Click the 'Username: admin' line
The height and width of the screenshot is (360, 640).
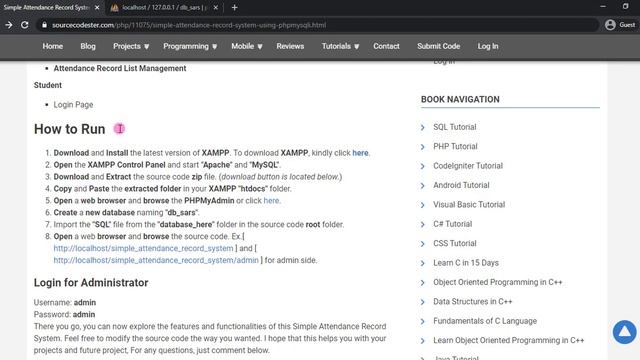pos(65,302)
